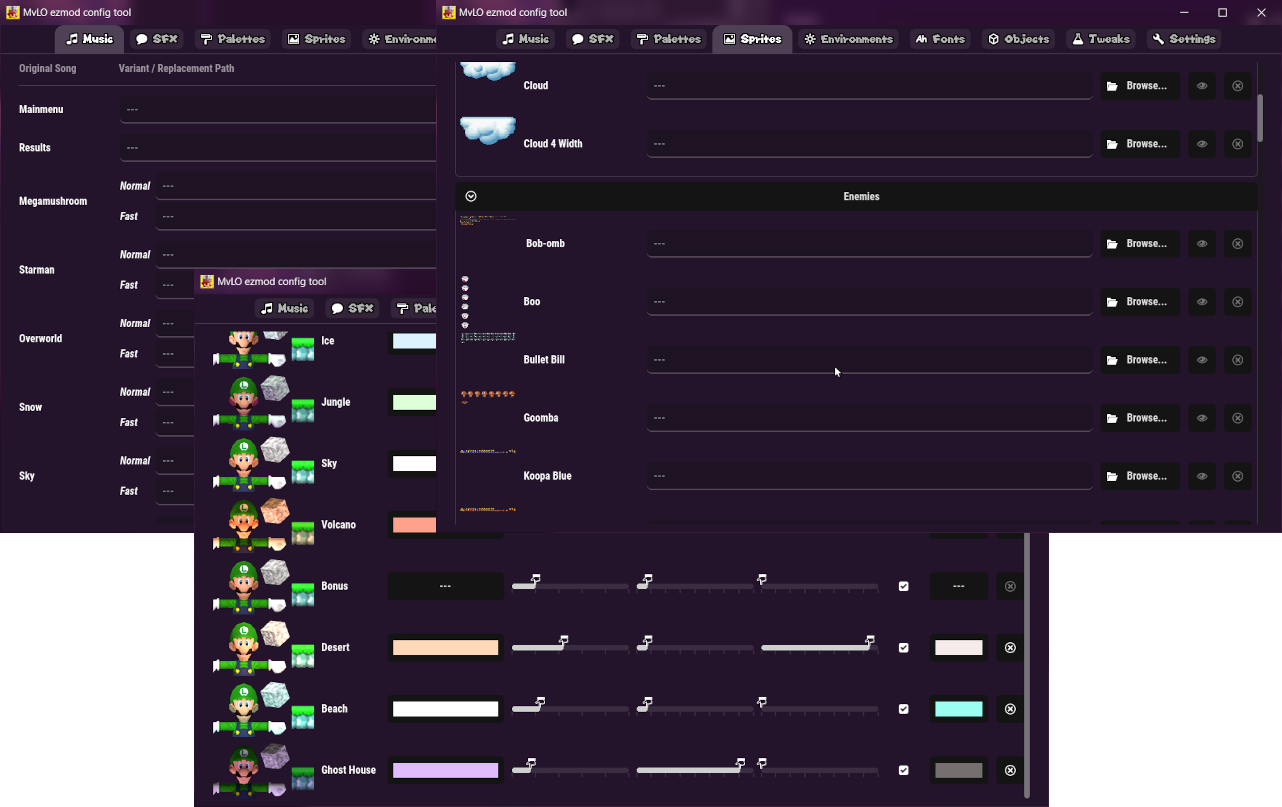
Task: Open the Volcano salmon color swatch
Action: [414, 525]
